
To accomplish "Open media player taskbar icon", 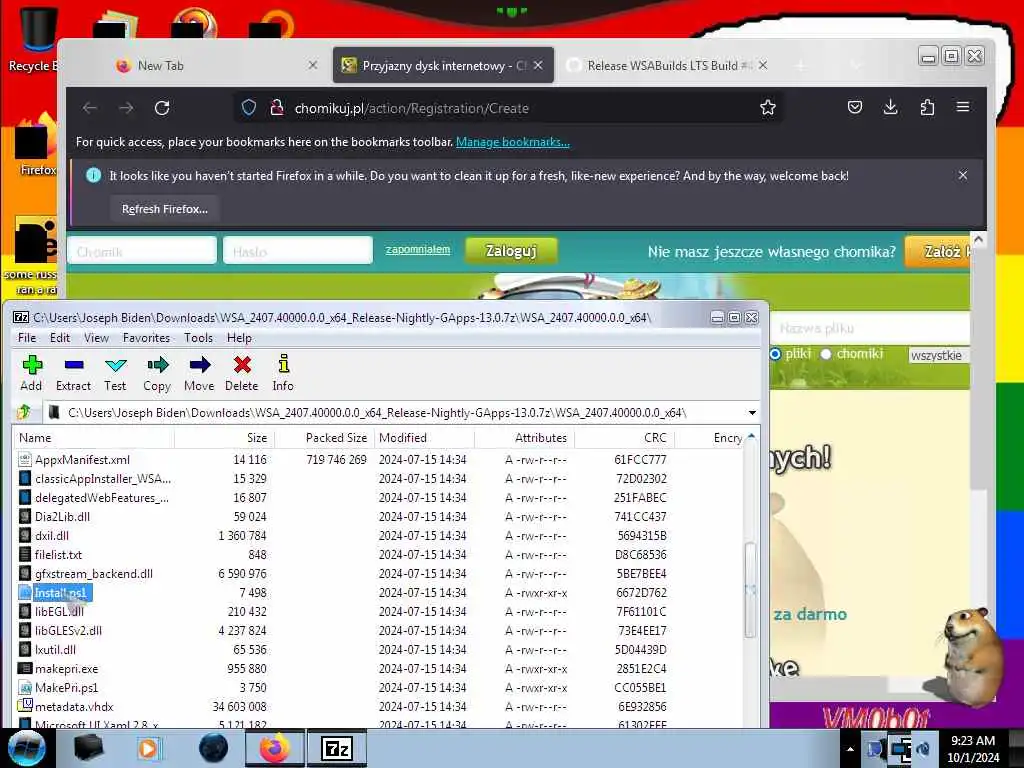I will (148, 748).
